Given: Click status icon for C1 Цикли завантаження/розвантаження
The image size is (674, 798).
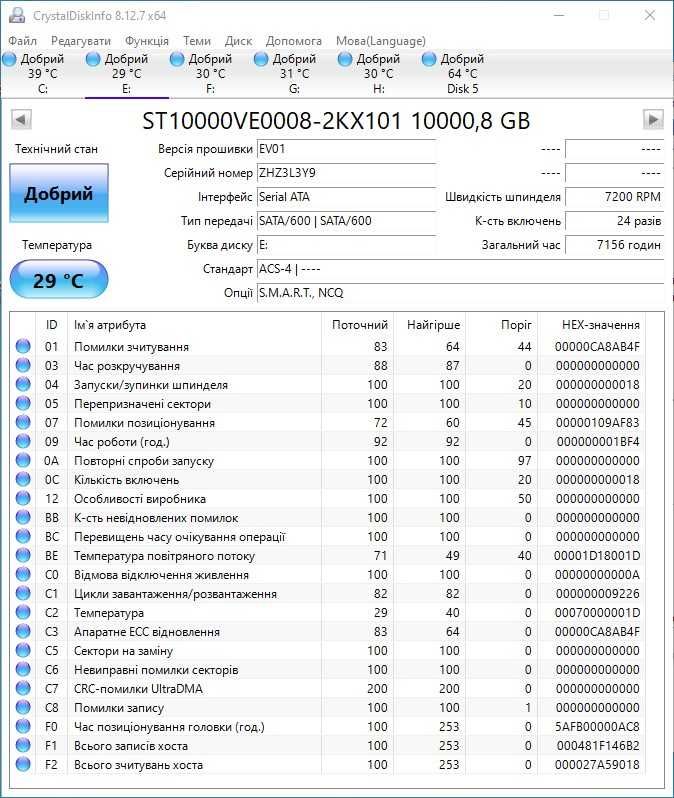Looking at the screenshot, I should coord(23,593).
